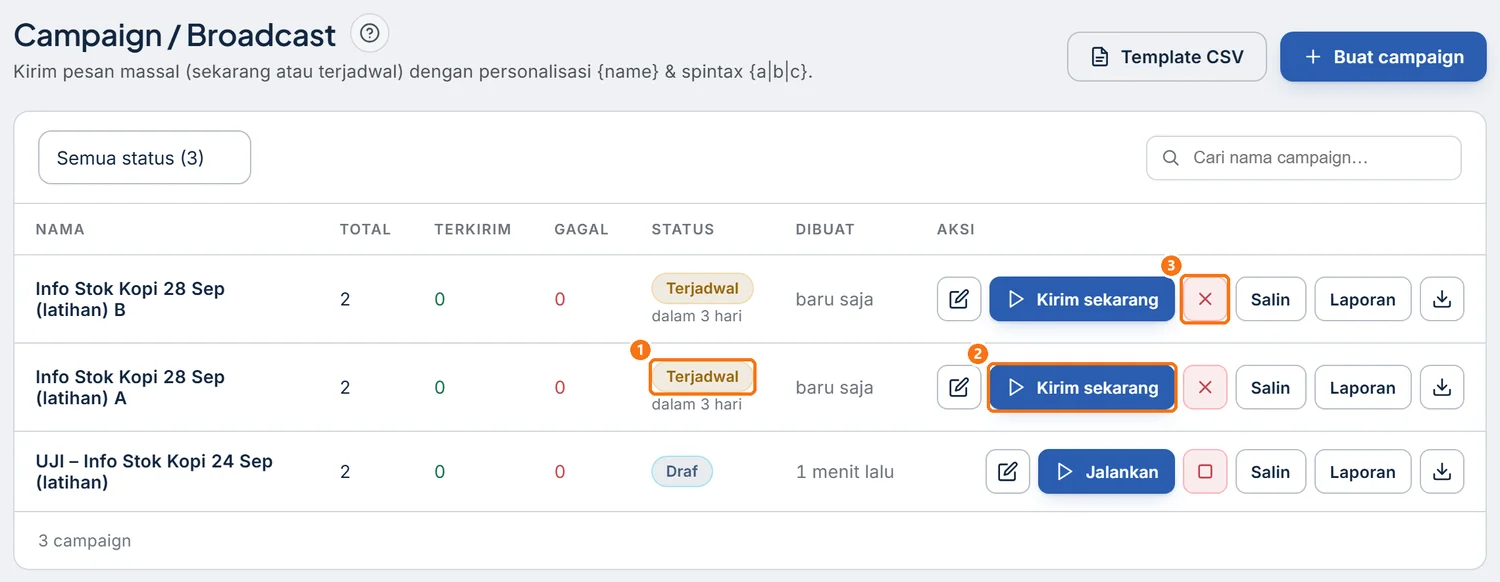Download report icon for the UJI campaign
This screenshot has height=582, width=1500.
tap(1442, 471)
